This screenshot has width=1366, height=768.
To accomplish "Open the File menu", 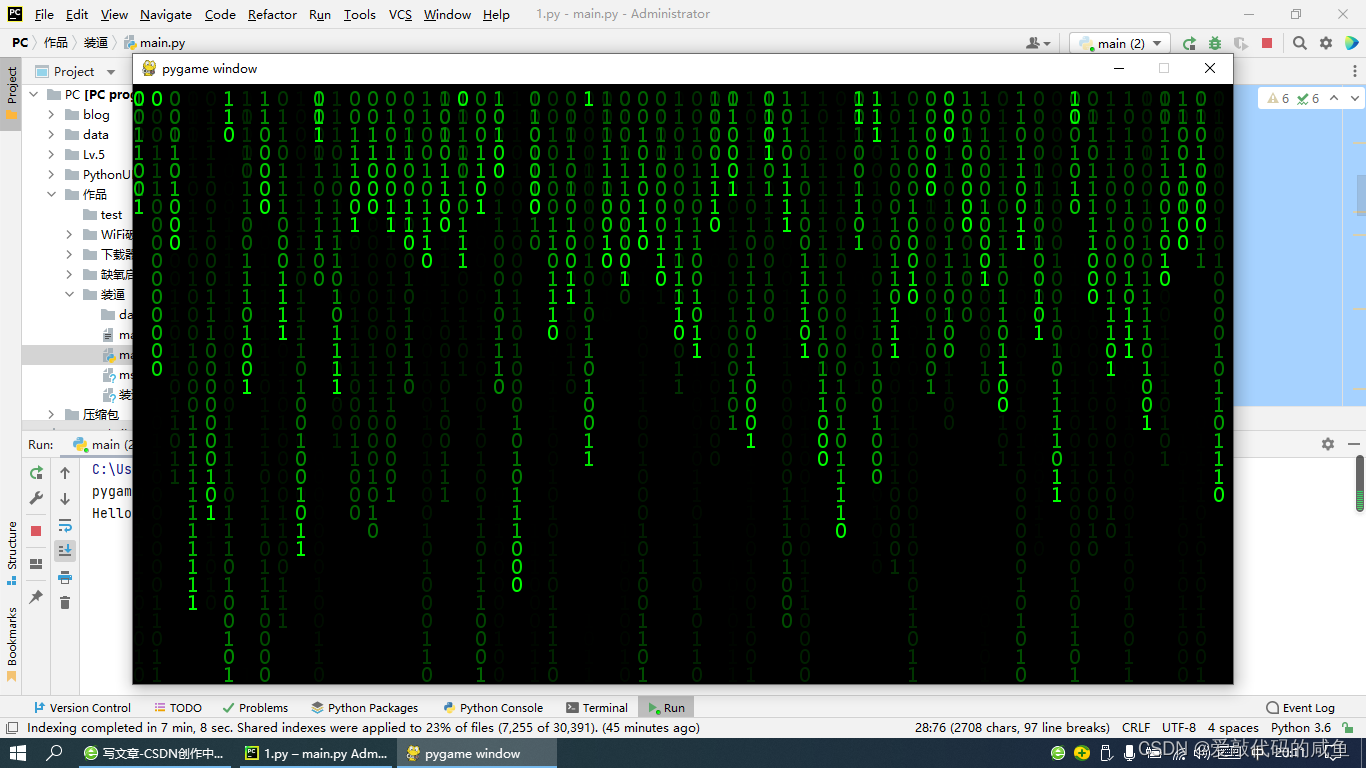I will (44, 14).
